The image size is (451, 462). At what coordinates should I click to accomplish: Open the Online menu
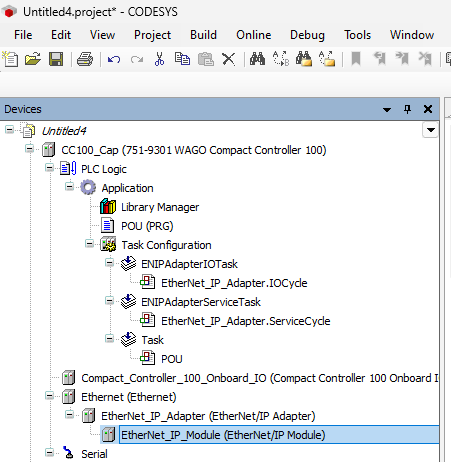(x=254, y=35)
